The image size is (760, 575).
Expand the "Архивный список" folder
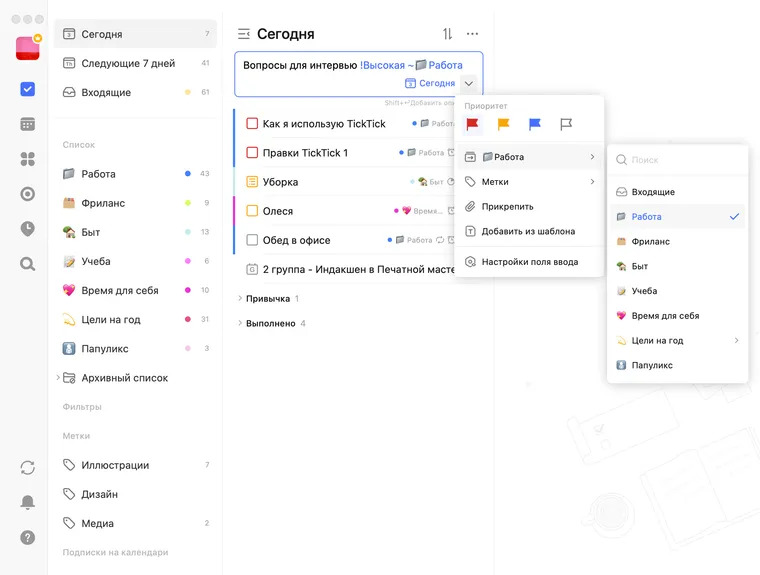pos(58,378)
